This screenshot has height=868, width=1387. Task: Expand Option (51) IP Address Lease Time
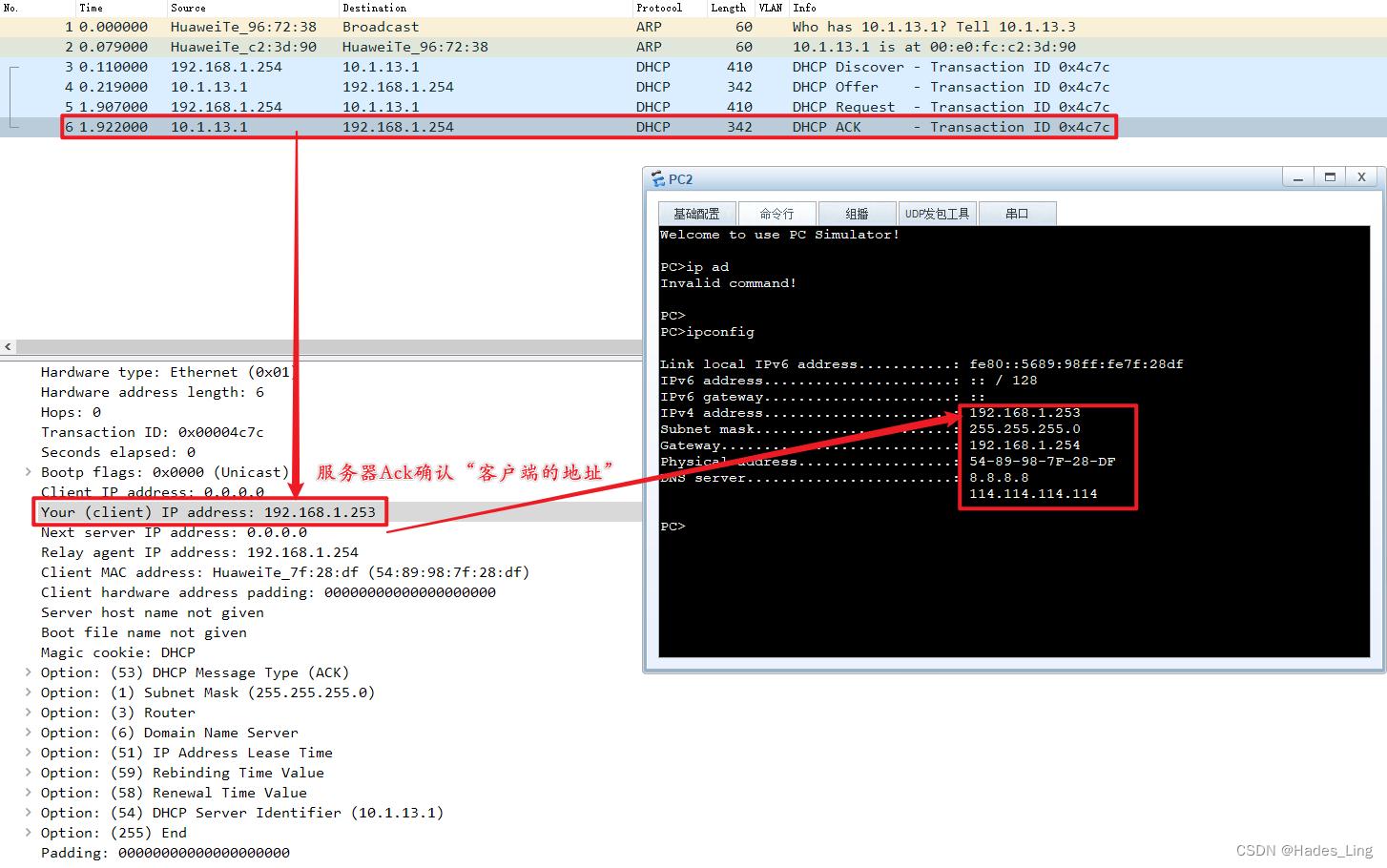pyautogui.click(x=29, y=753)
